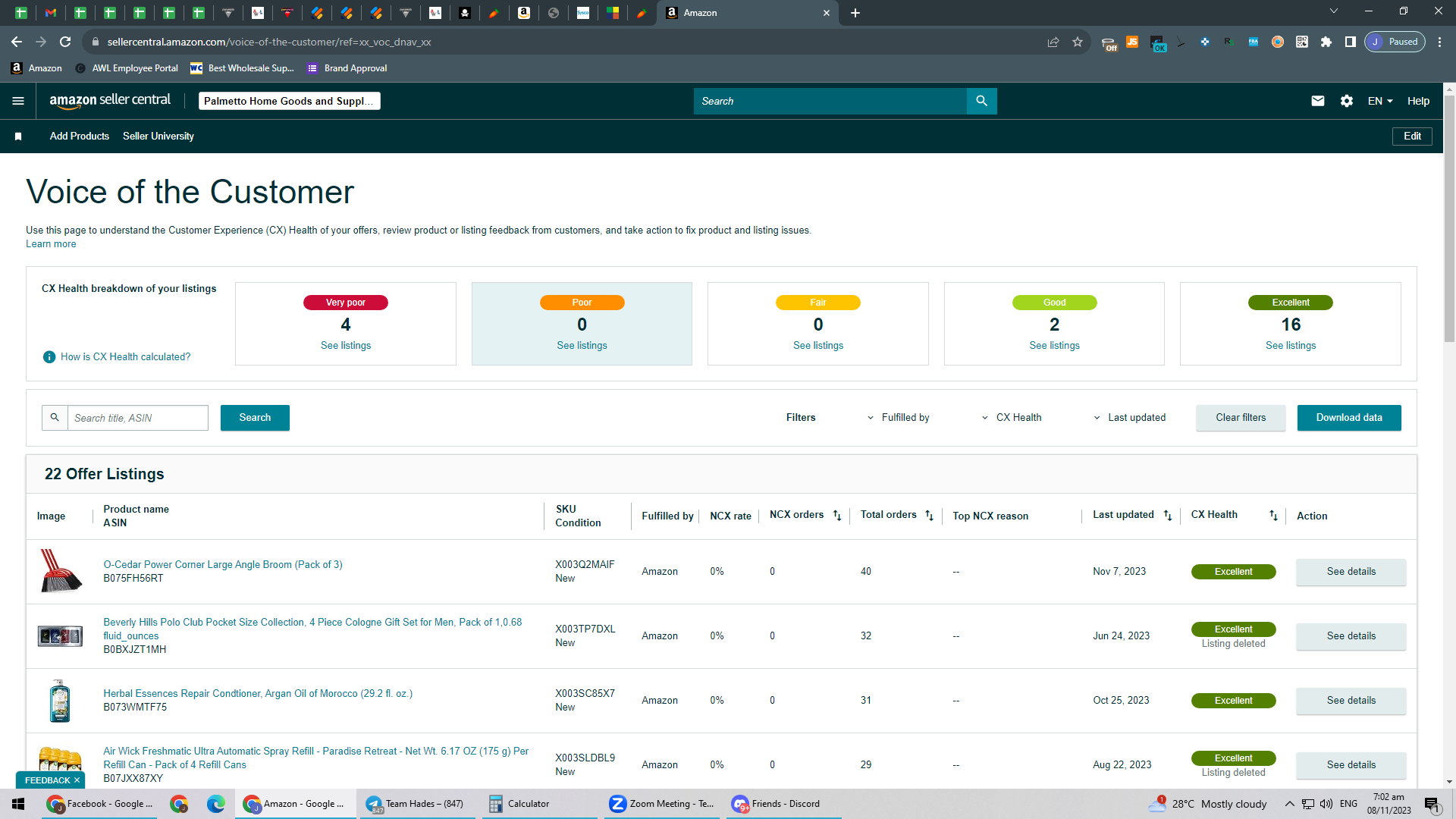The image size is (1456, 819).
Task: Click the browser address bar URL
Action: pyautogui.click(x=269, y=42)
